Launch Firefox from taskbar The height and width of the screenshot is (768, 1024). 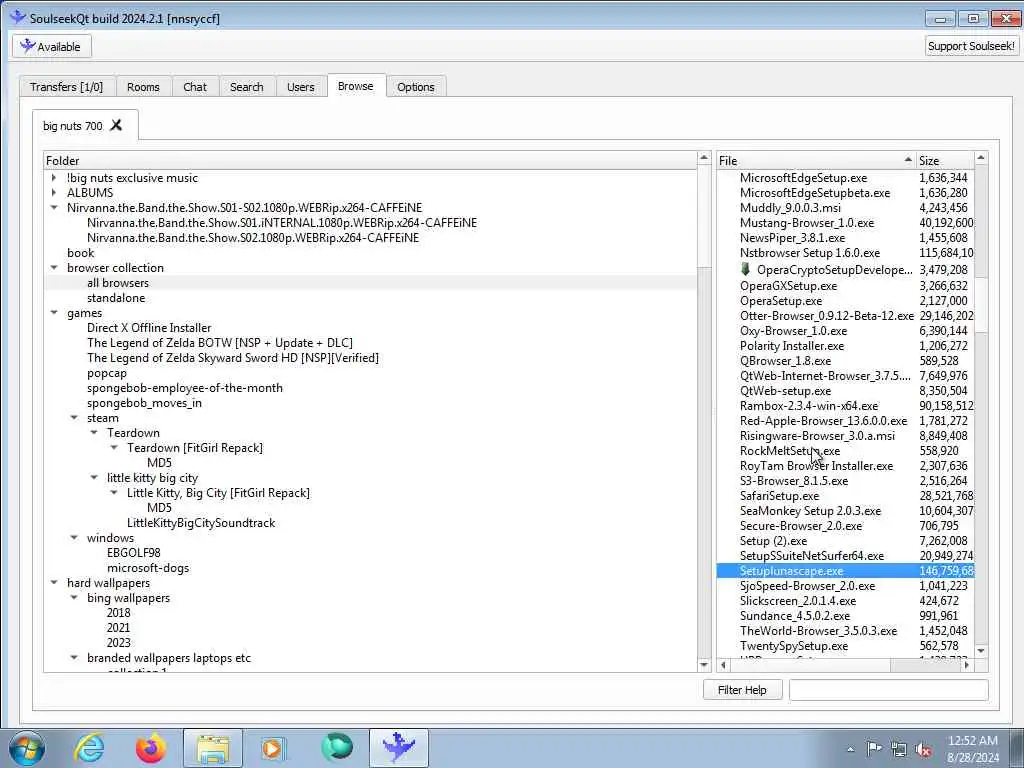click(151, 748)
